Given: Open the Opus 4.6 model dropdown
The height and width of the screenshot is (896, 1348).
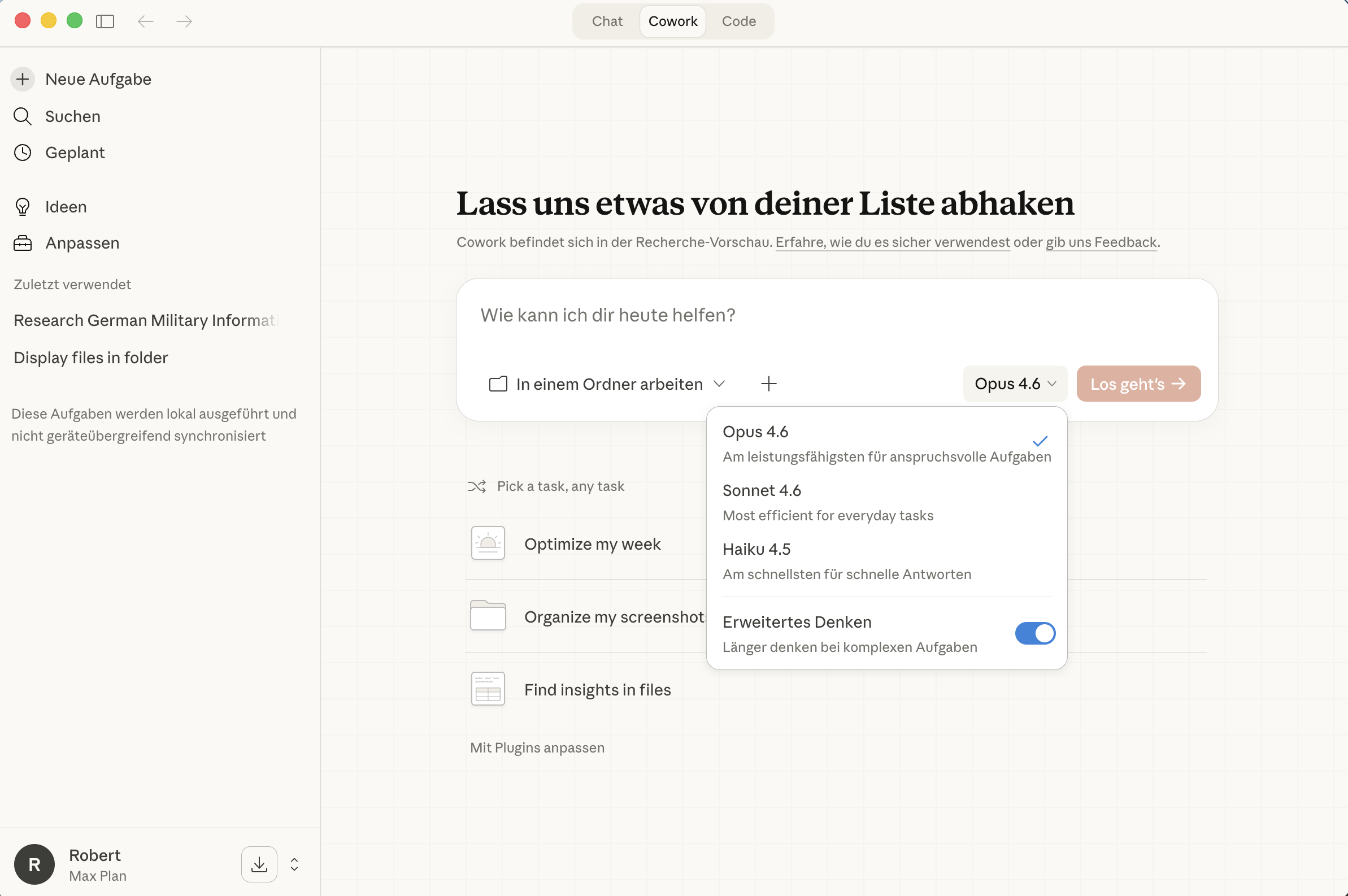Looking at the screenshot, I should [1014, 384].
